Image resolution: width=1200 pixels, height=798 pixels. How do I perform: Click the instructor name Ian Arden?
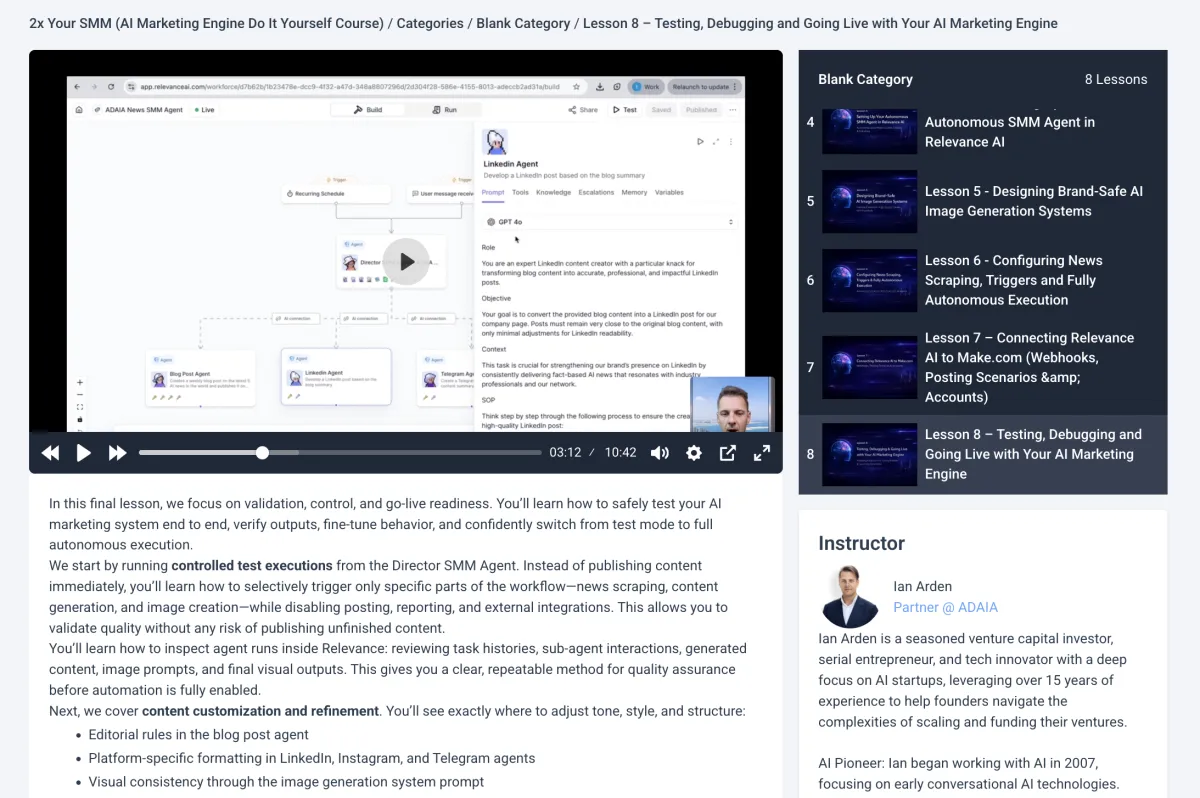(922, 586)
